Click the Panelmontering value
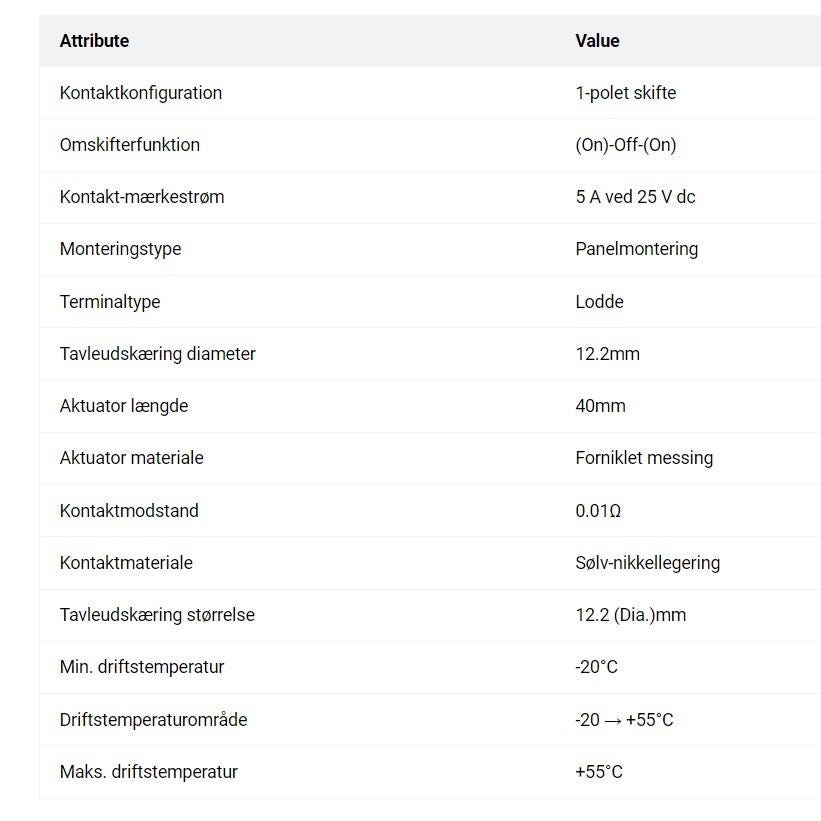Image resolution: width=821 pixels, height=821 pixels. (637, 249)
